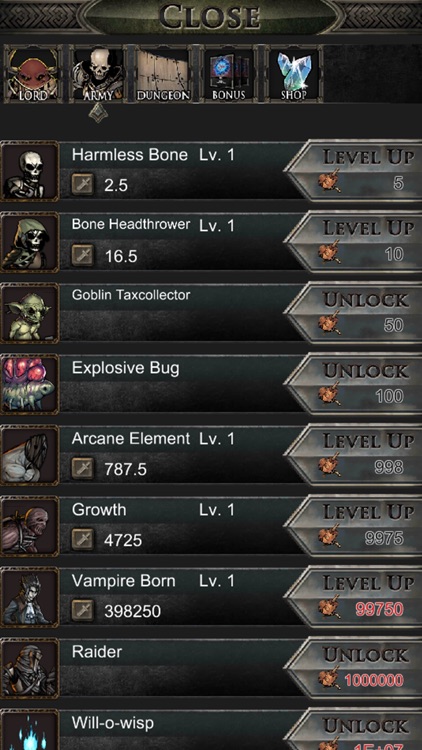Level up Harmless Bone for 5
Screen dimensions: 422x750
[354, 171]
